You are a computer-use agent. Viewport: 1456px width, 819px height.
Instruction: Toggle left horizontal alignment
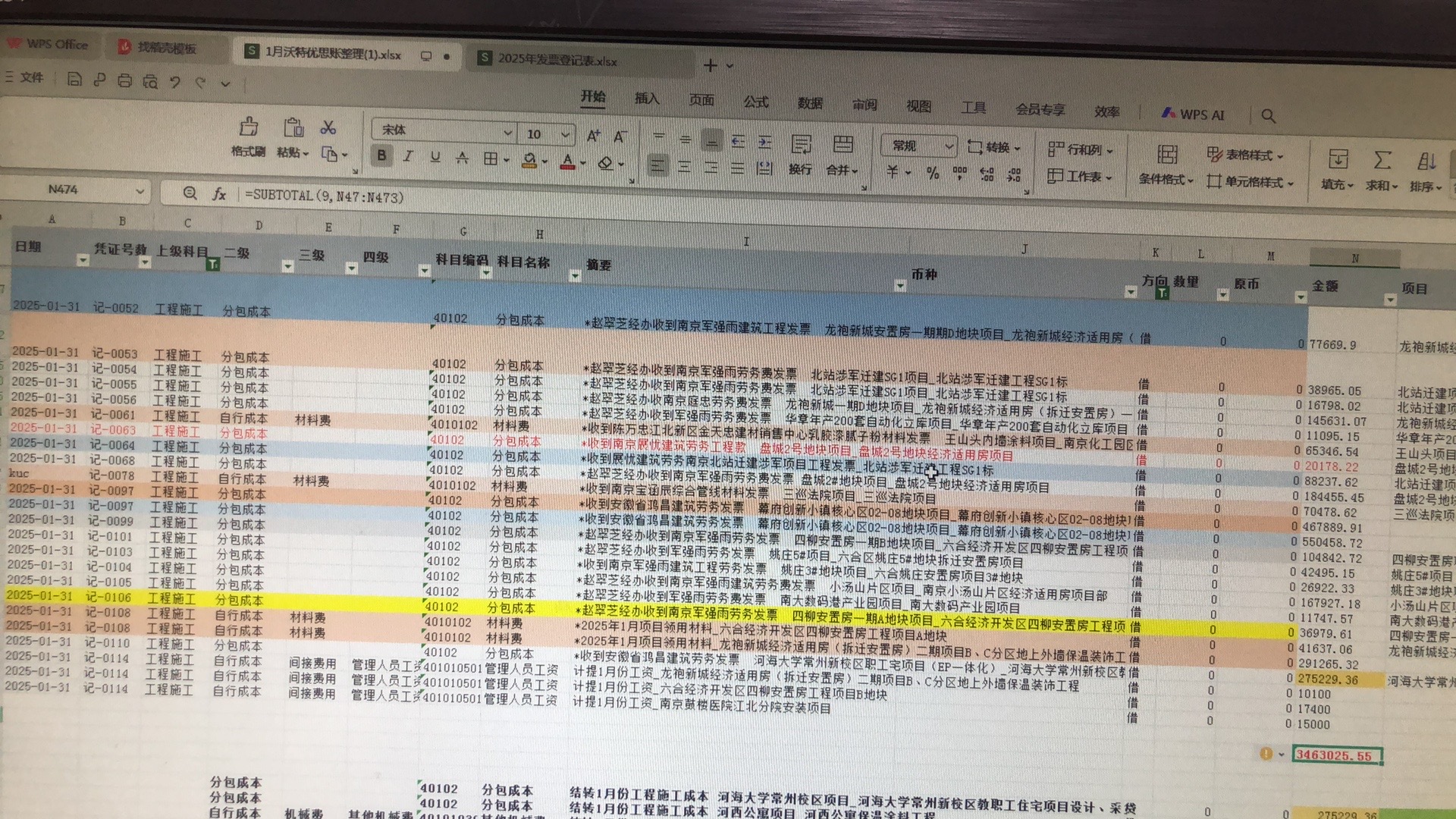[657, 165]
